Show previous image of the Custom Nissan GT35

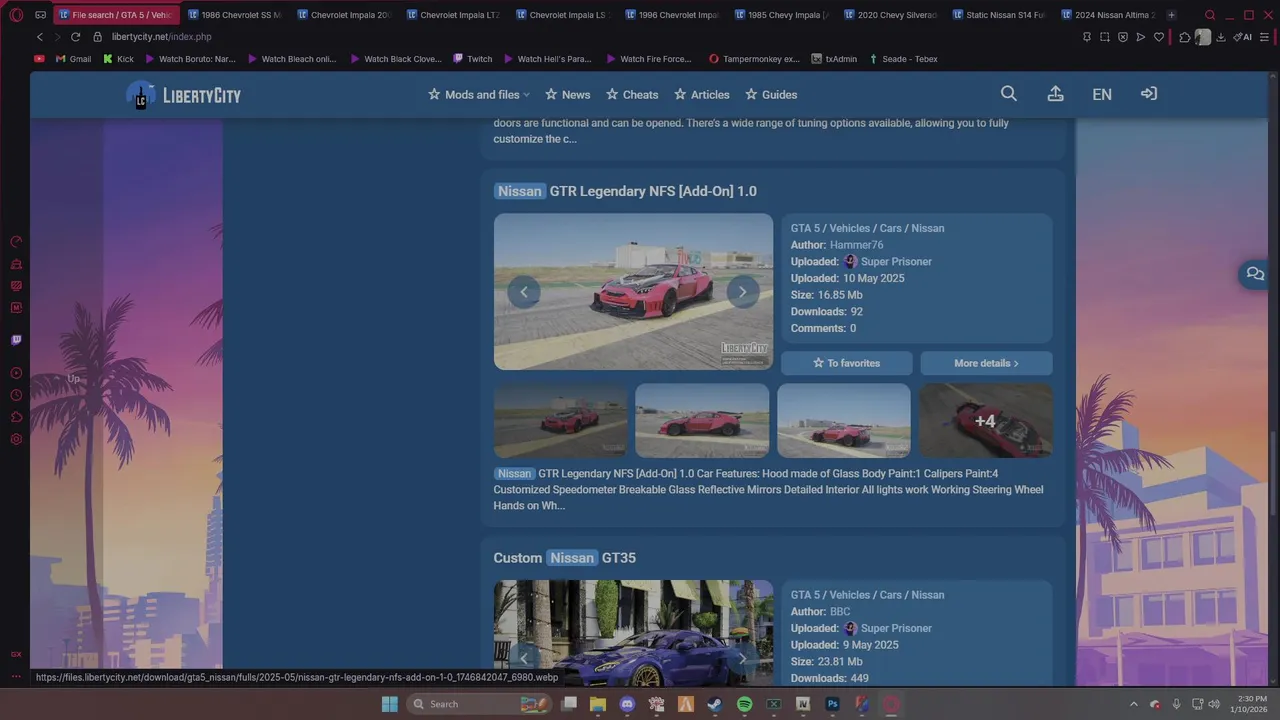(x=523, y=658)
